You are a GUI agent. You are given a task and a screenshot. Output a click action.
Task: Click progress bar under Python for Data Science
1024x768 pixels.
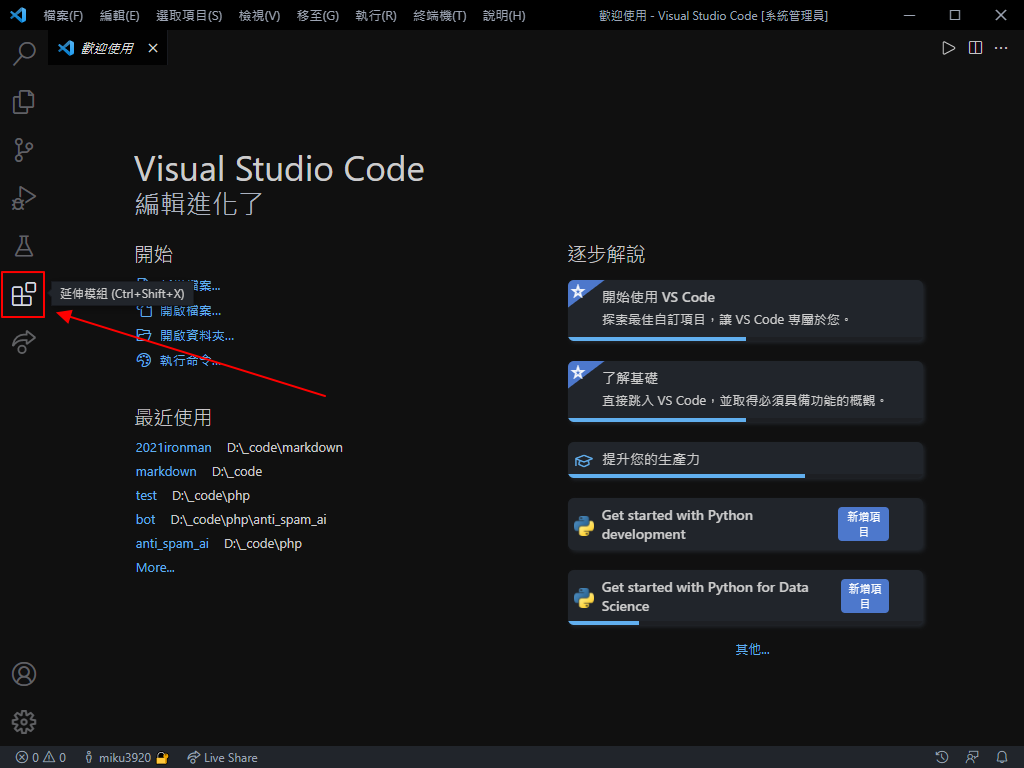pyautogui.click(x=603, y=623)
